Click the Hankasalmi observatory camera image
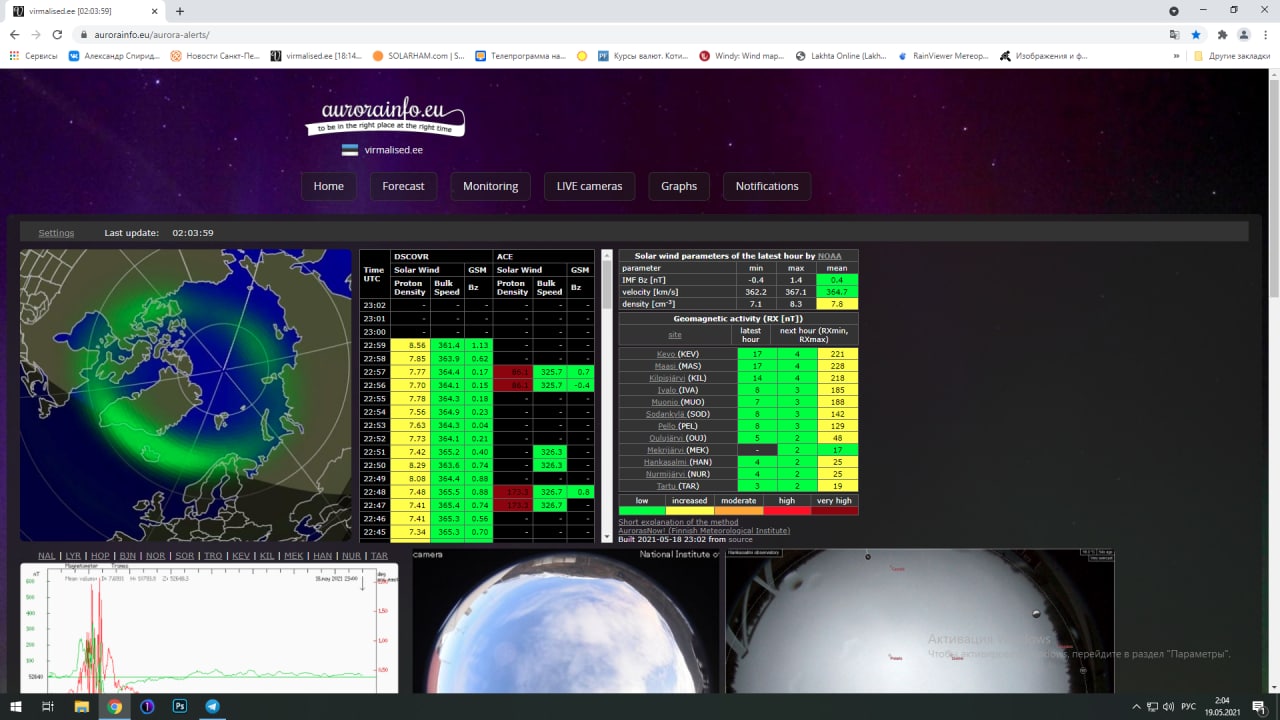The height and width of the screenshot is (720, 1280). coord(920,621)
